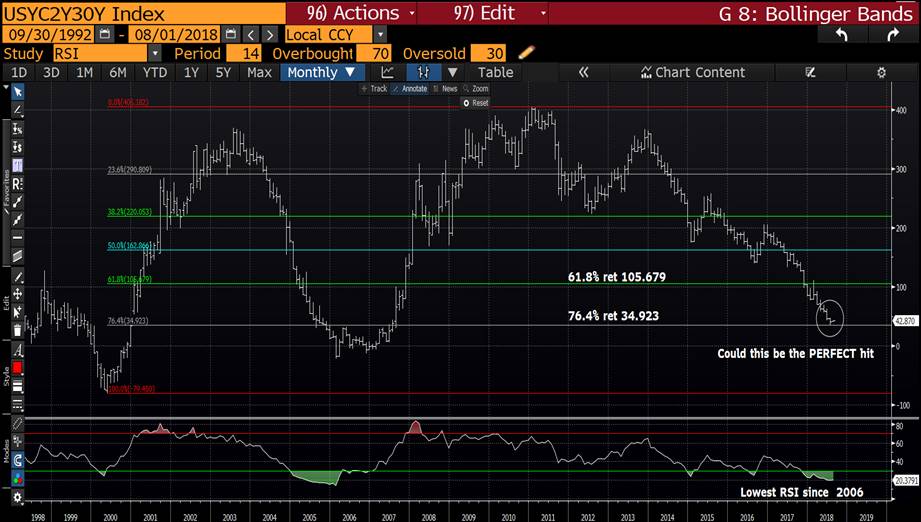Expand the Local CCY currency dropdown
The image size is (921, 522).
click(x=381, y=35)
